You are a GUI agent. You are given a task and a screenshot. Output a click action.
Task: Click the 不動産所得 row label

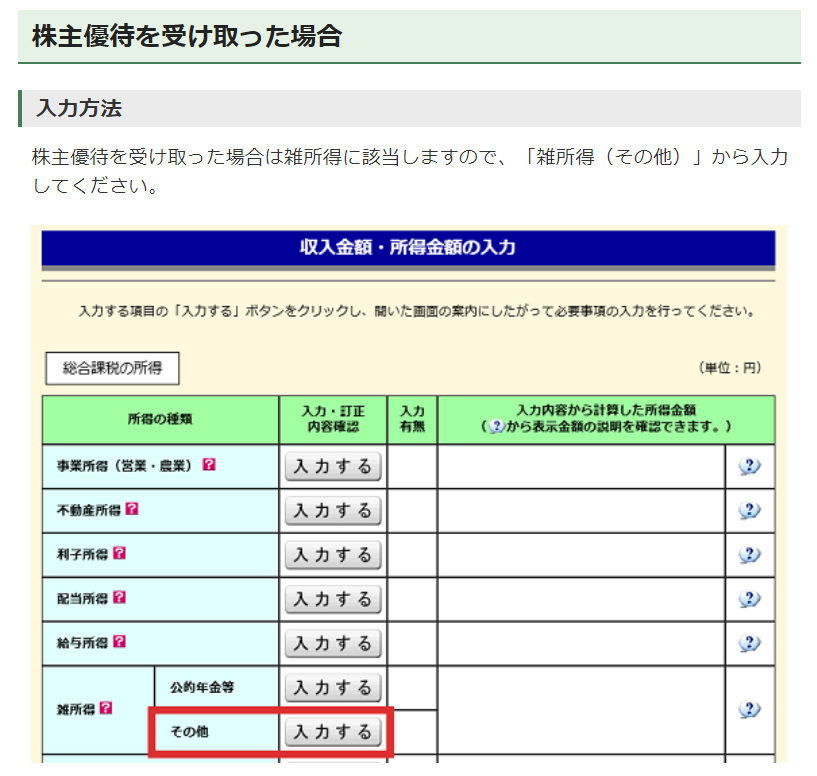[89, 510]
